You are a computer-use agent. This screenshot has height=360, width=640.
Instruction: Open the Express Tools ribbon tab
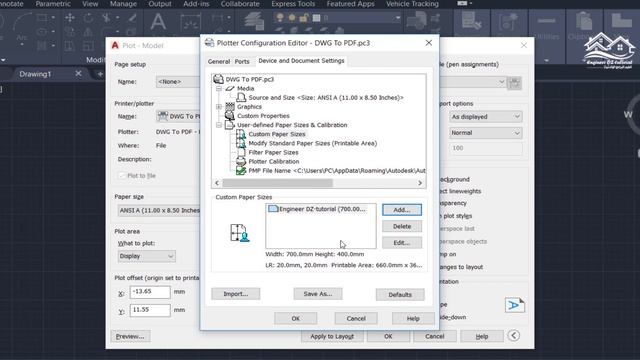[x=293, y=4]
